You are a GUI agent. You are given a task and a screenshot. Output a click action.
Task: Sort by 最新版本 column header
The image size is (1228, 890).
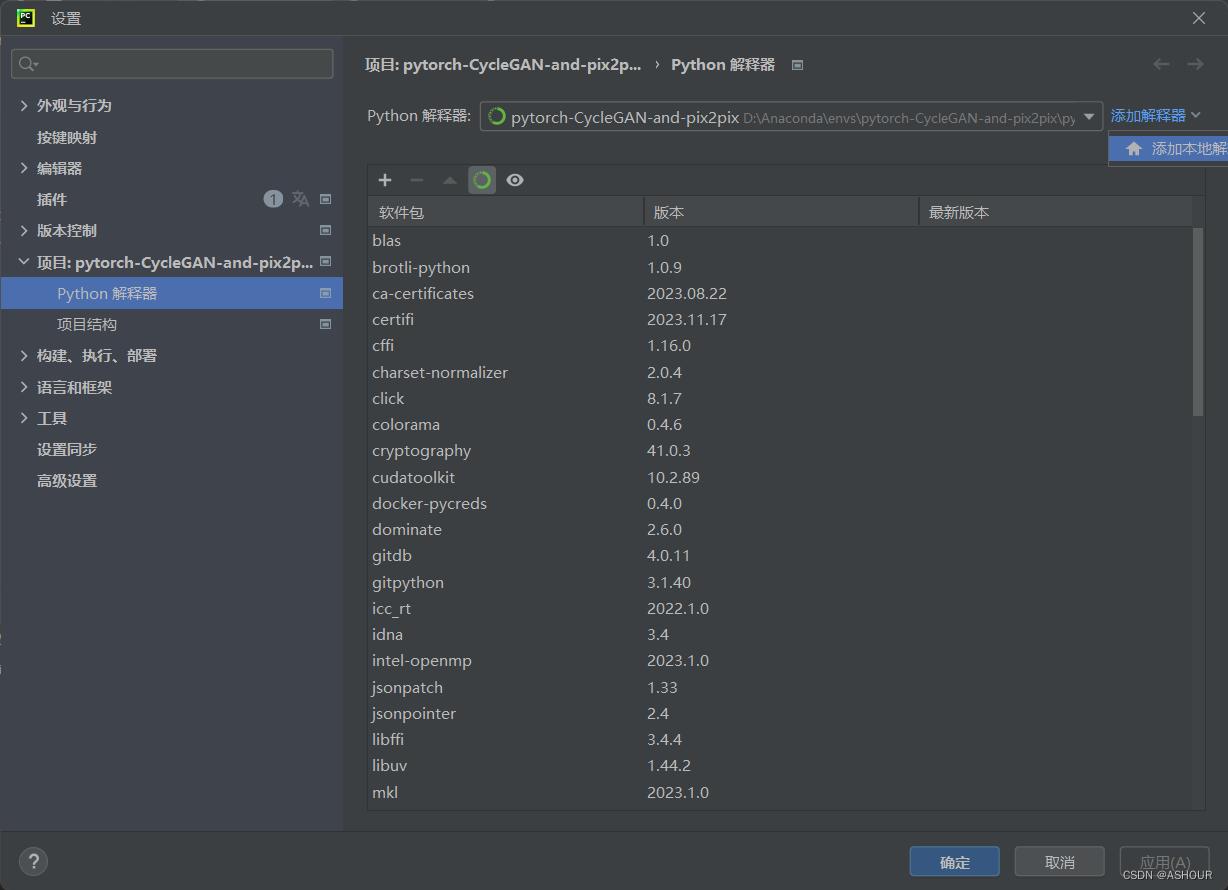click(1055, 212)
